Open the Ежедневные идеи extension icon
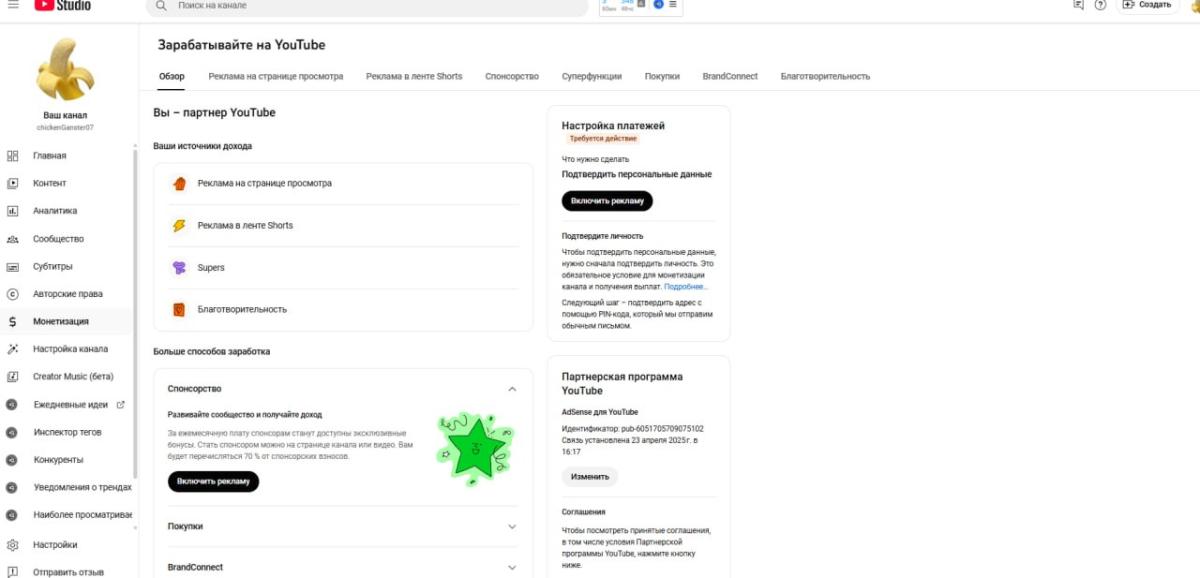The image size is (1200, 578). click(13, 405)
